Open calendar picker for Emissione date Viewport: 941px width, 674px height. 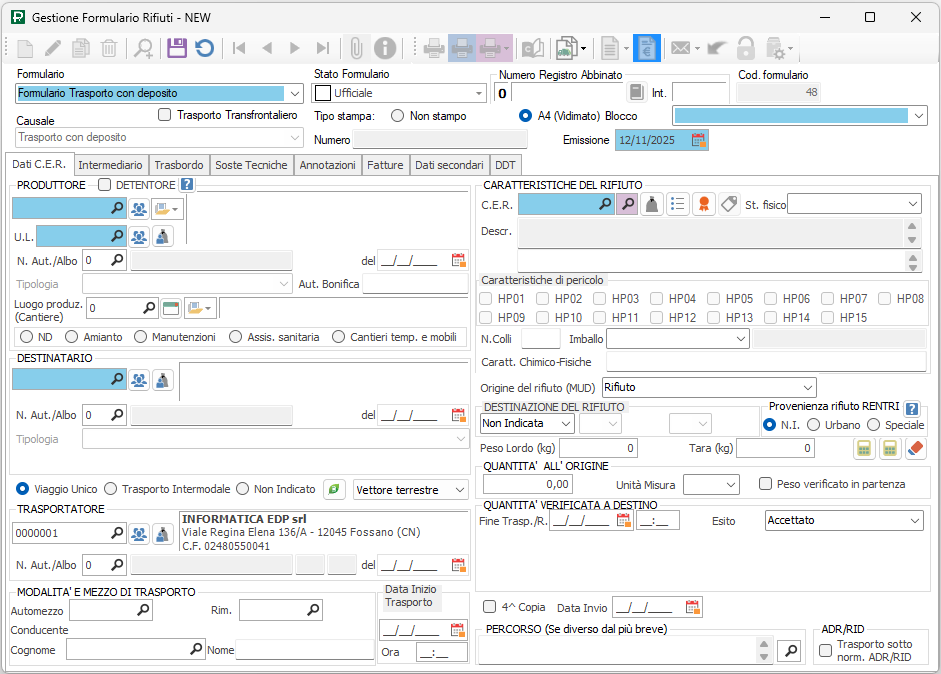pos(699,141)
